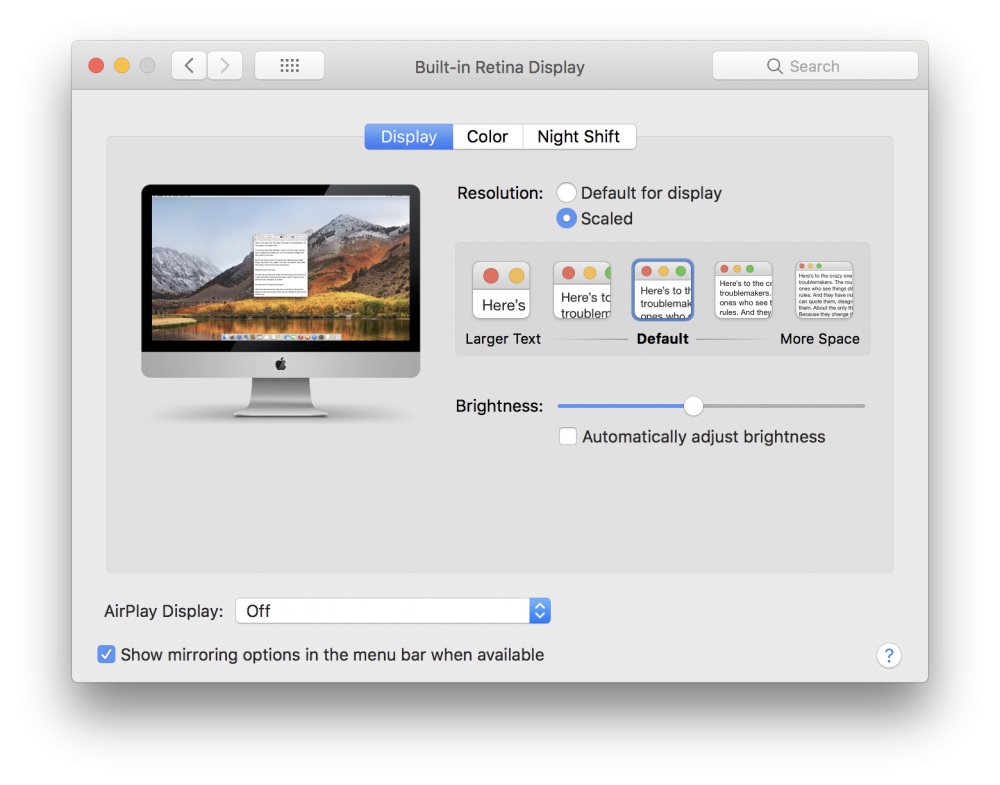Screen dimensions: 1000x785
Task: Choose the Default scaling thumbnail
Action: pos(663,290)
